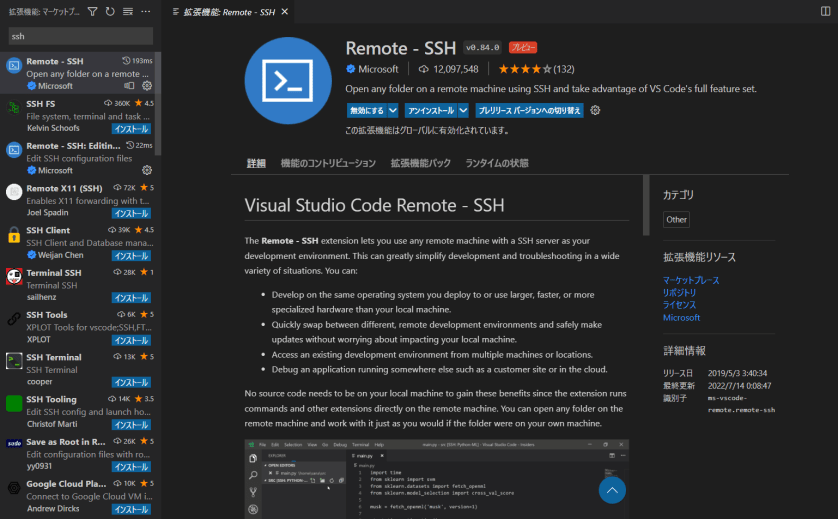Open the マーケットプレース link

[693, 280]
